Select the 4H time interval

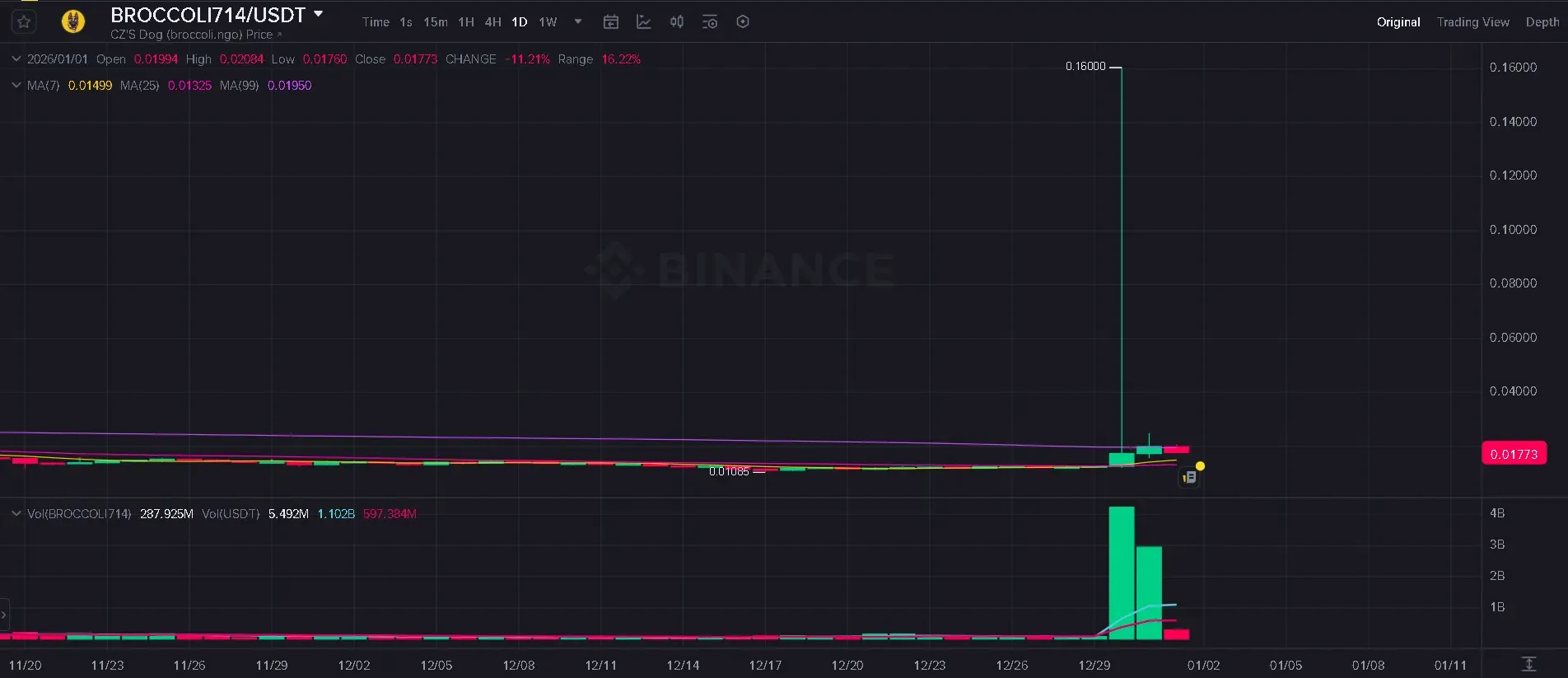click(492, 22)
